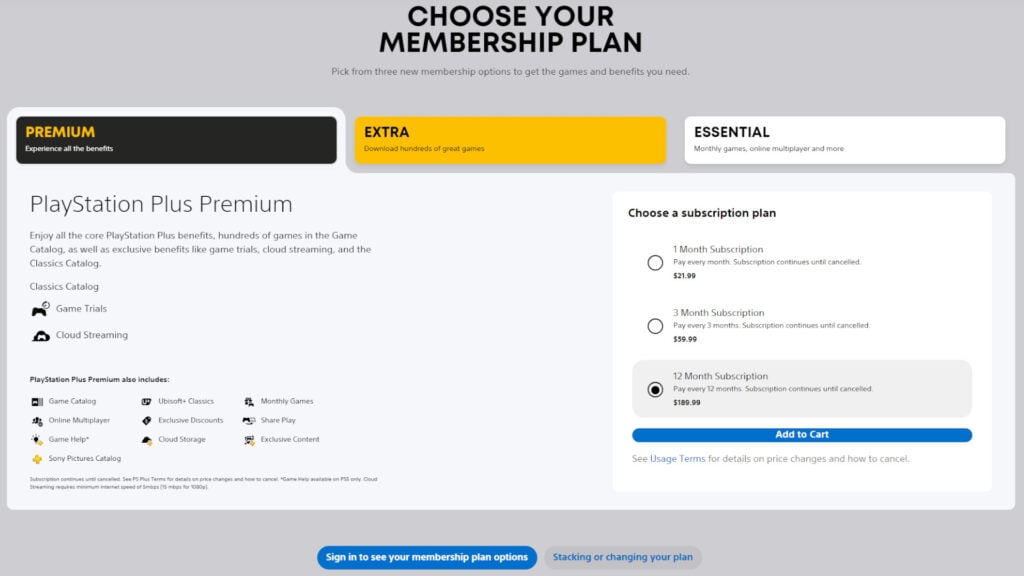Click the Add to Cart button

point(801,434)
